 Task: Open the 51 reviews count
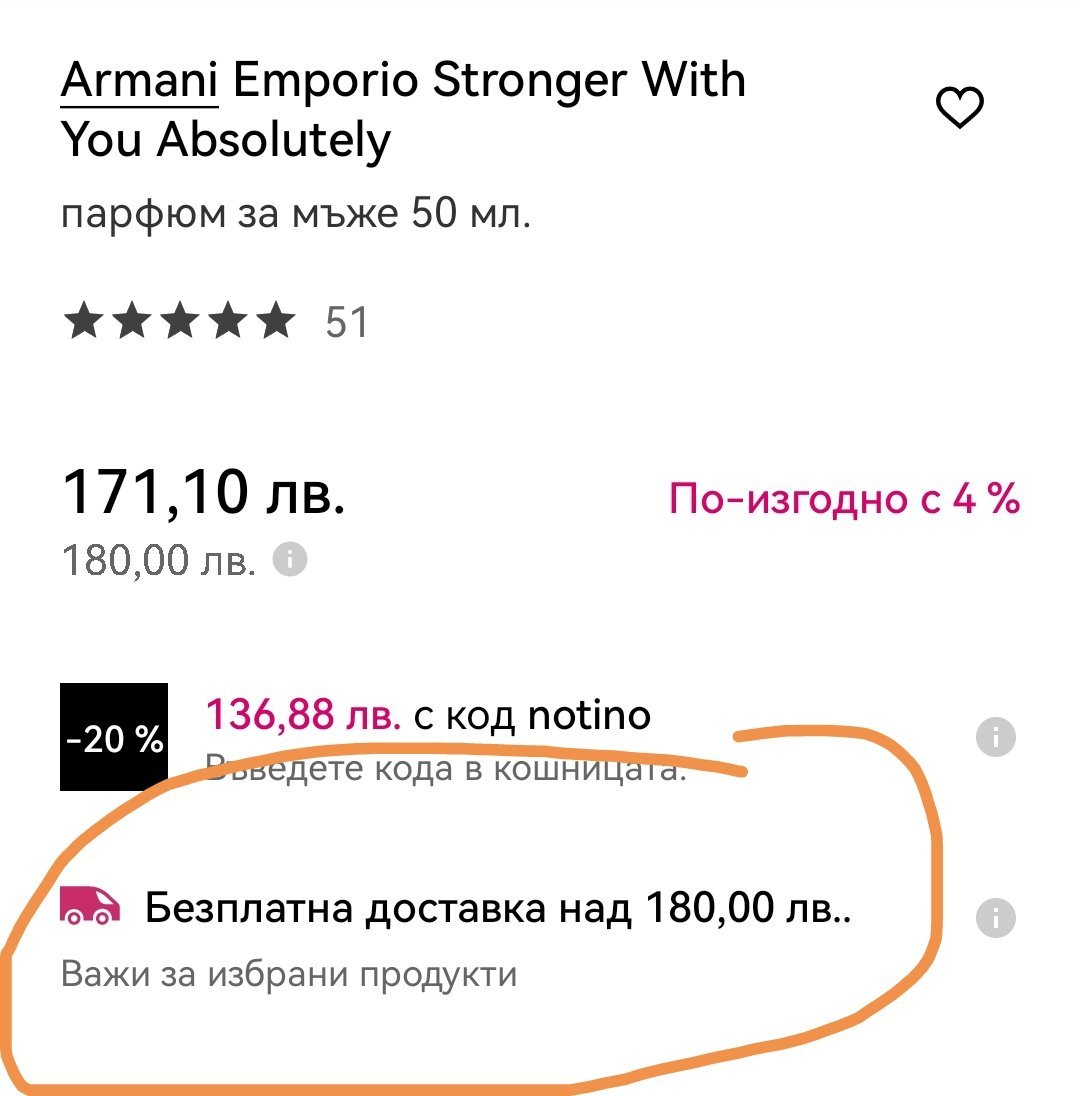[x=347, y=322]
